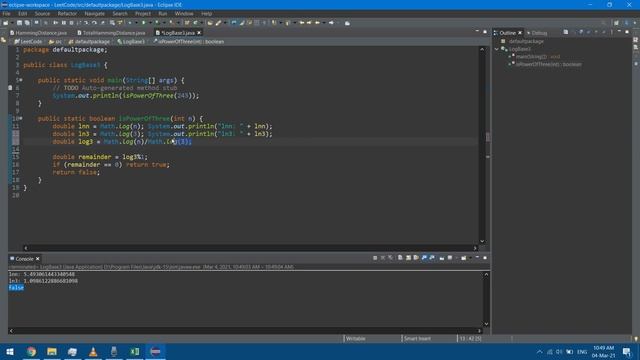The image size is (640, 360).
Task: Click the Outline focus/sort icon
Action: click(566, 32)
